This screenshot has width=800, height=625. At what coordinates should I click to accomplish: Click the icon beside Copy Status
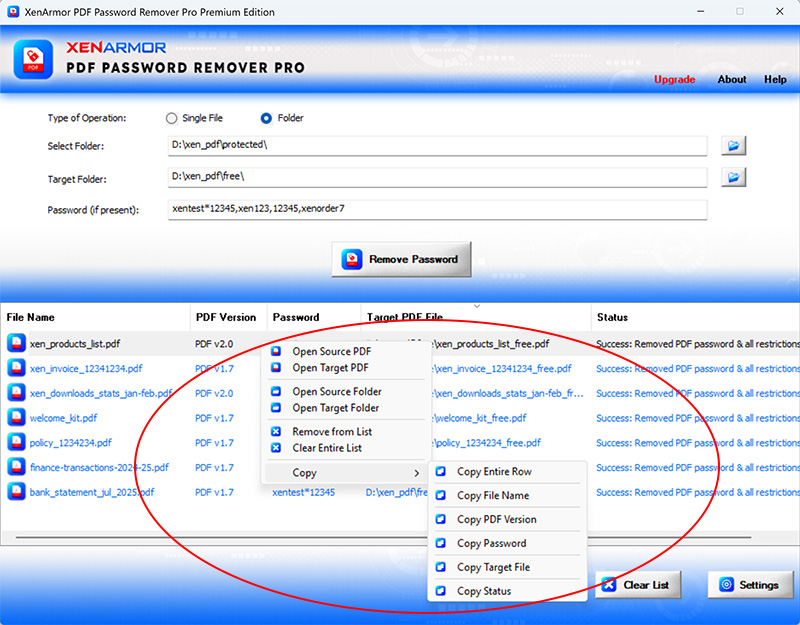coord(441,591)
